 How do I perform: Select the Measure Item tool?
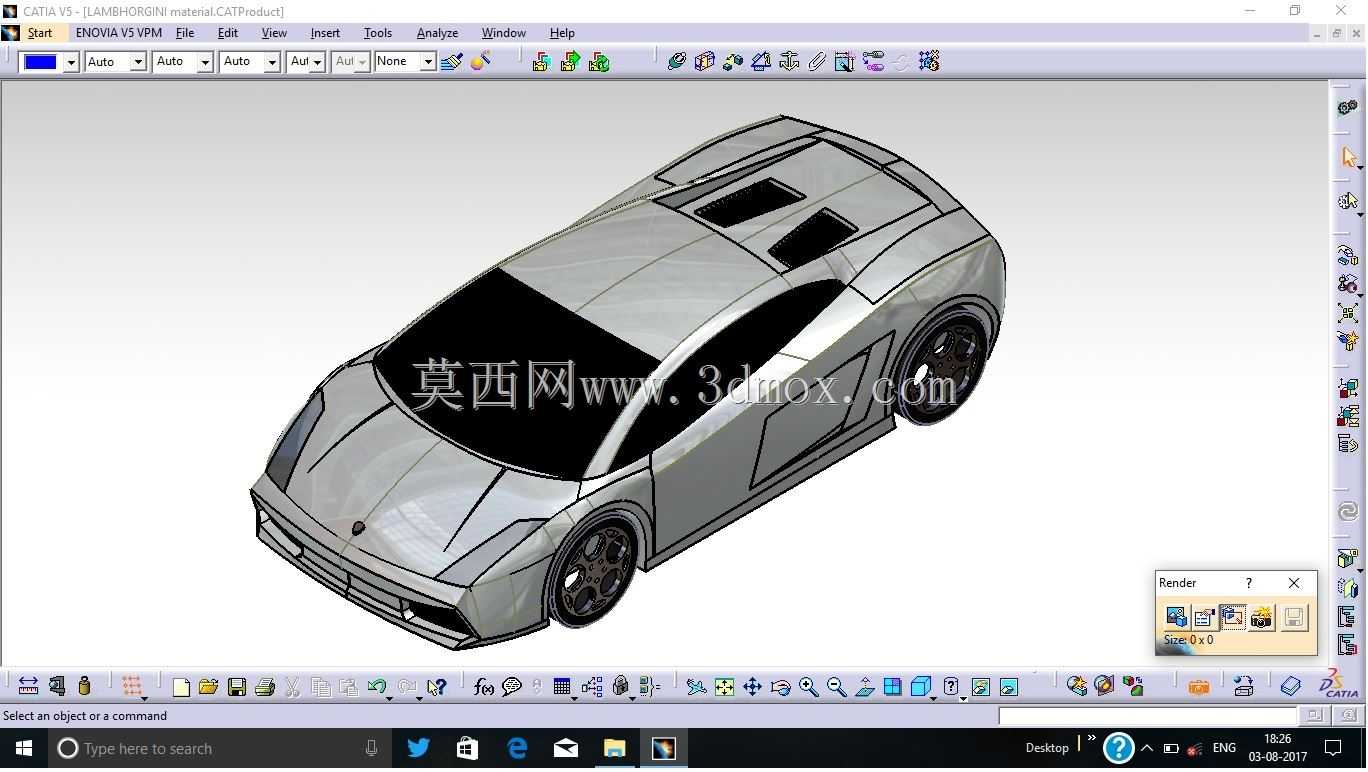click(x=57, y=686)
